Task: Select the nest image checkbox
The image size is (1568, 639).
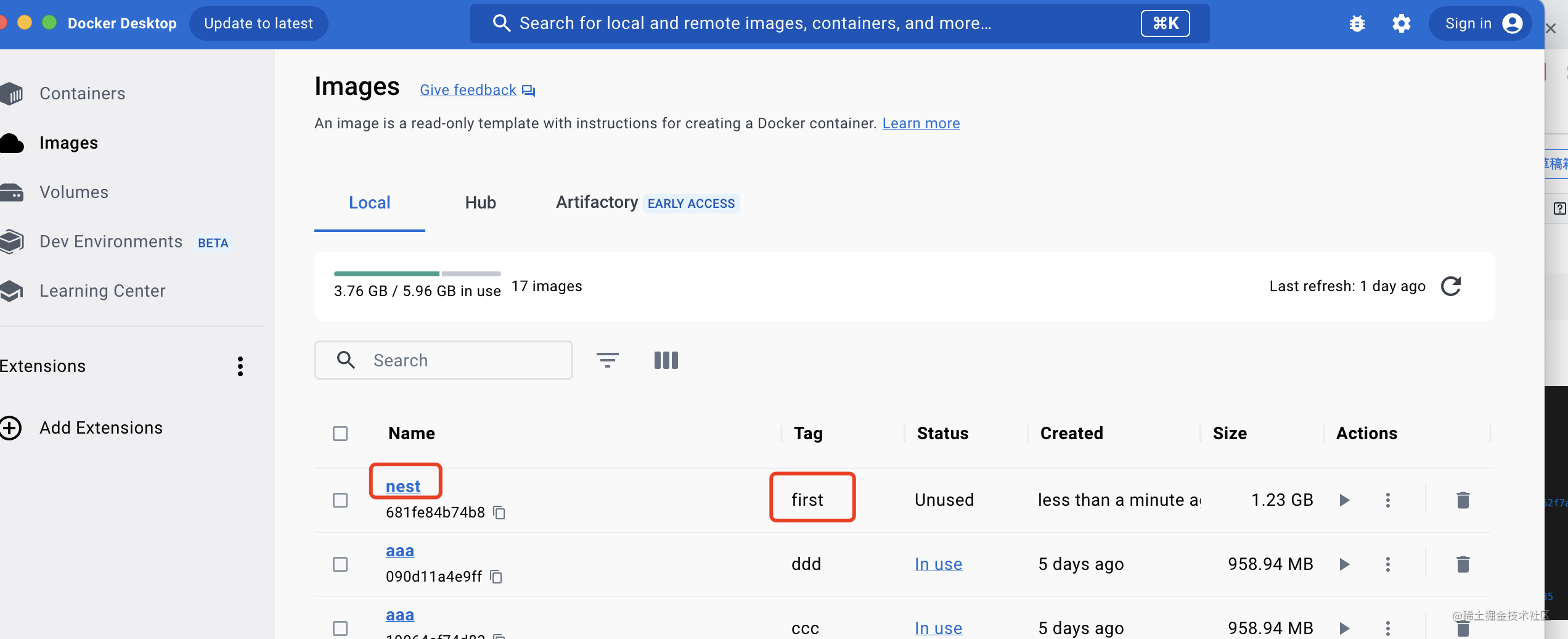Action: pos(340,500)
